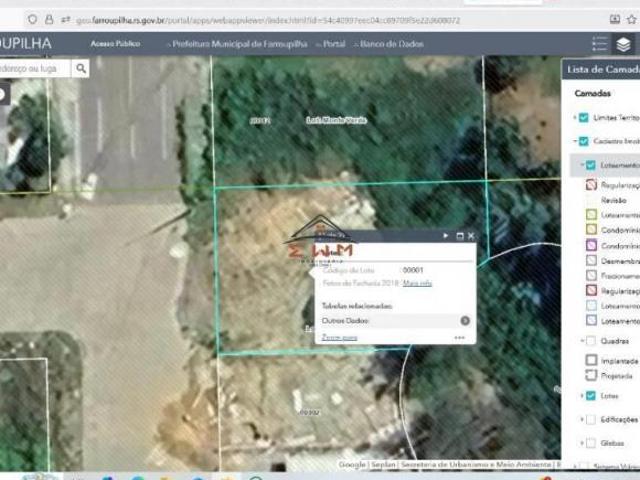The height and width of the screenshot is (480, 640).
Task: Click the search magnifier button
Action: 81,68
